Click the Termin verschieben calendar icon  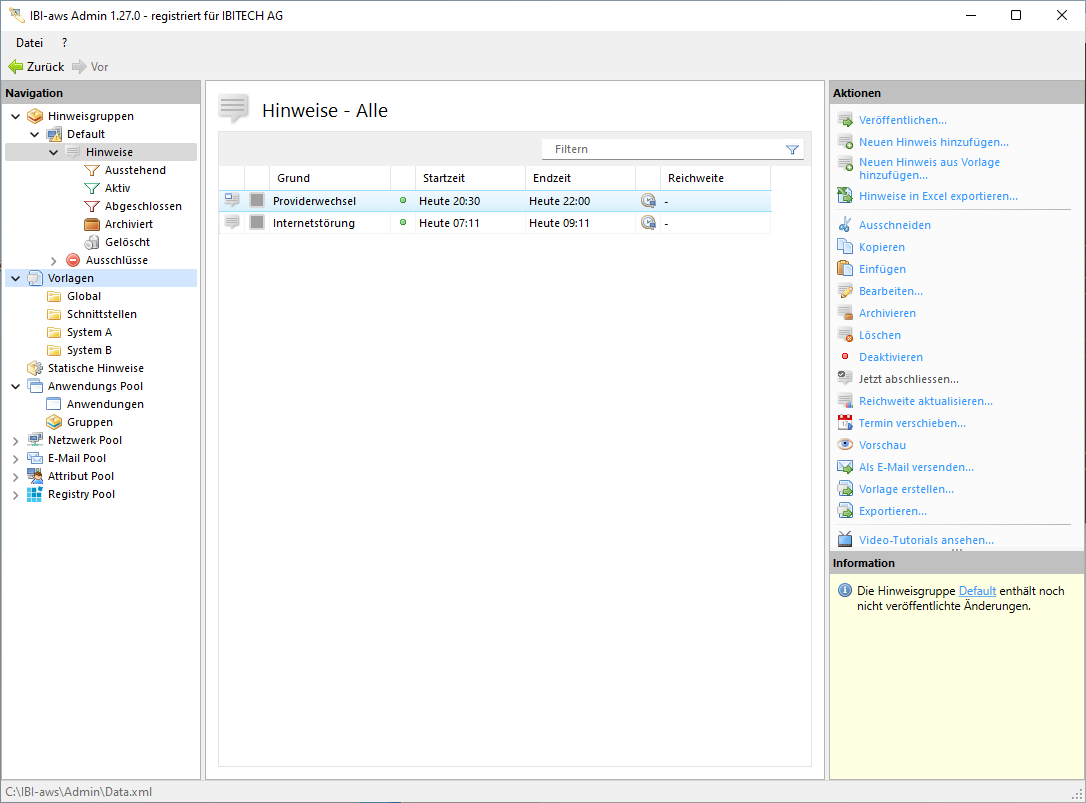(x=845, y=423)
